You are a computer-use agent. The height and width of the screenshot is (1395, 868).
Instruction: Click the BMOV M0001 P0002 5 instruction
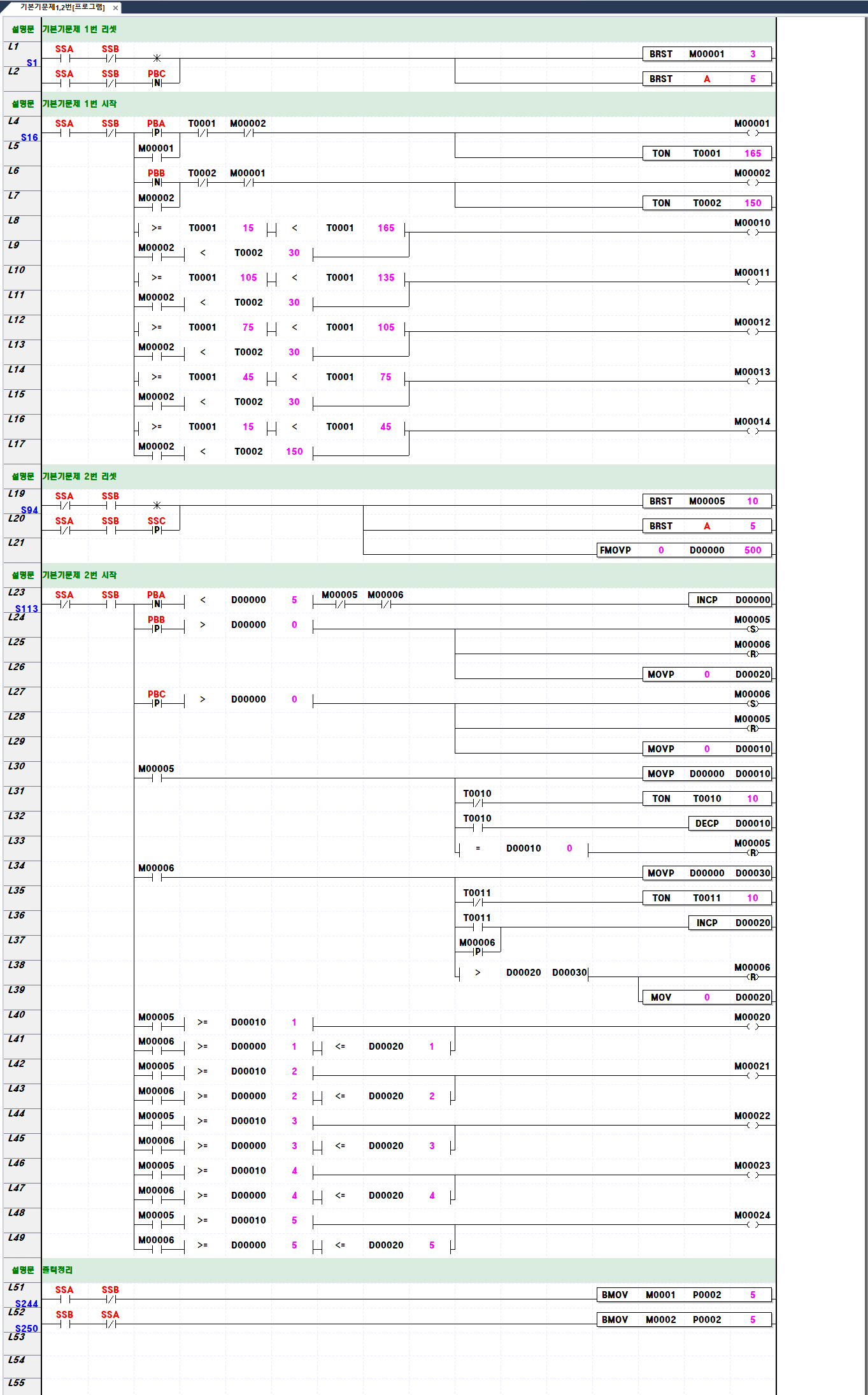pos(684,1295)
